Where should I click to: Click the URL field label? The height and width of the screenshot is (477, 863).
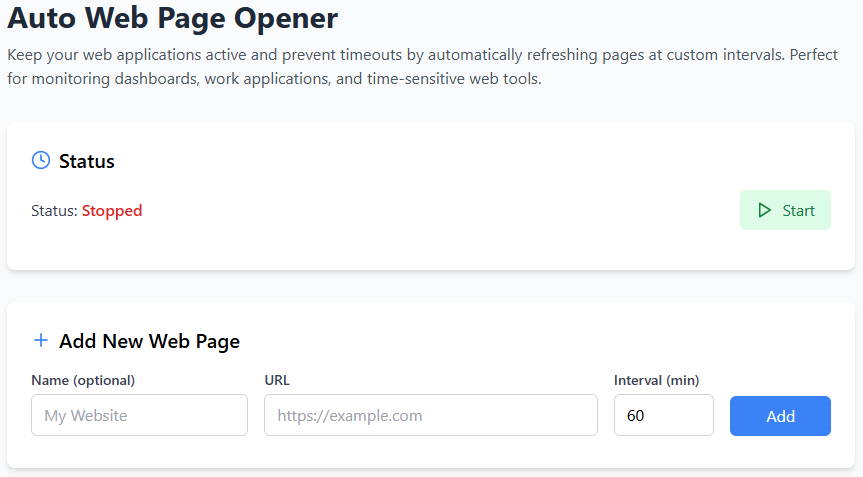tap(277, 380)
